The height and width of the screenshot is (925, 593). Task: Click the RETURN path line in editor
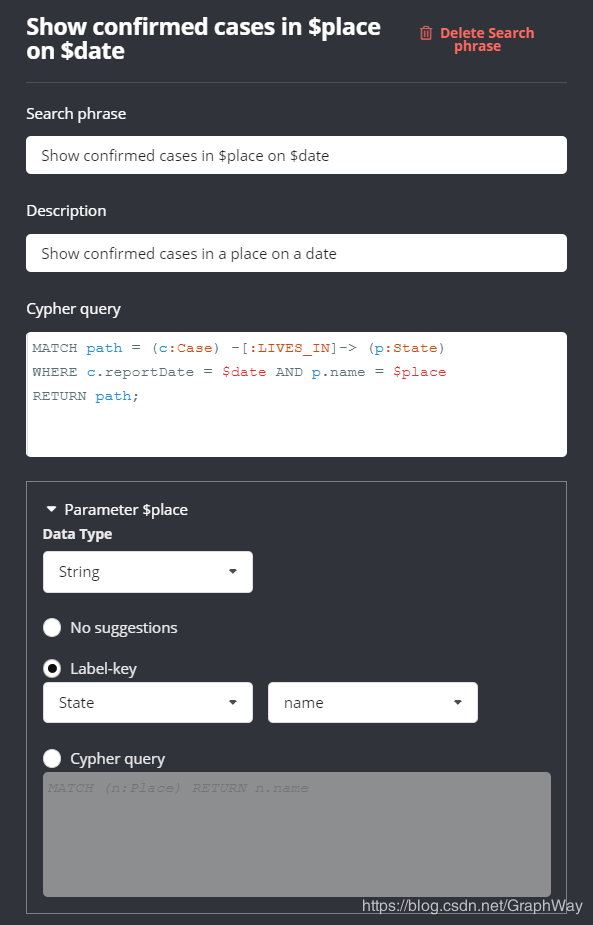point(86,396)
